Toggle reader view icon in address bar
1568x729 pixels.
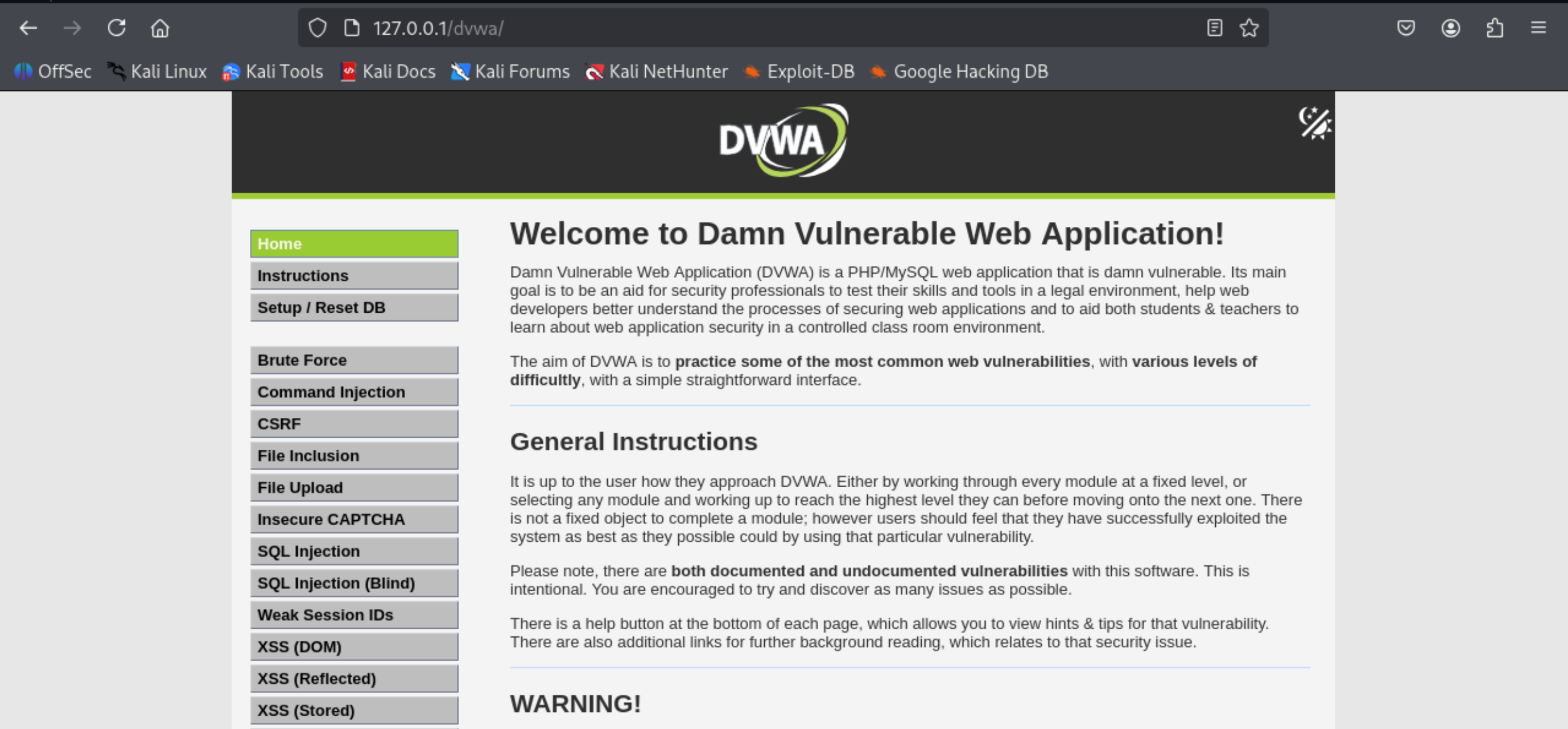[1214, 28]
